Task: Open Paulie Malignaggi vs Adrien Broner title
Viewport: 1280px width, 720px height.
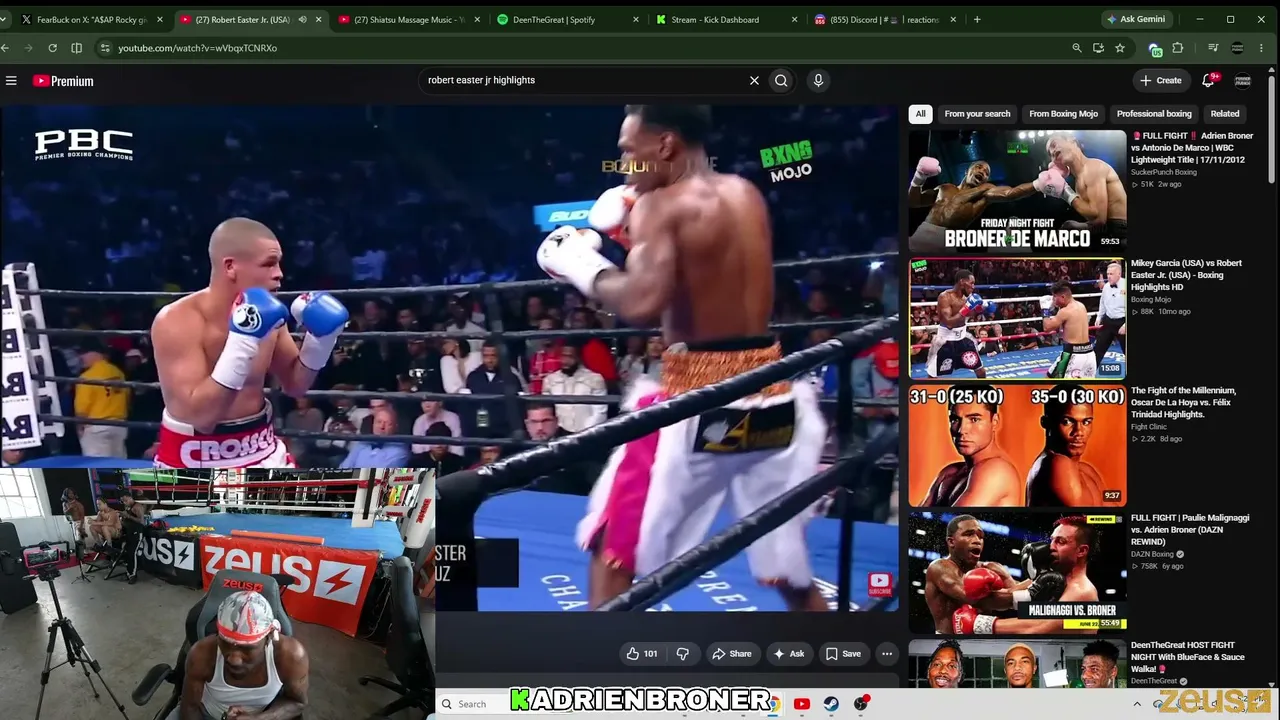Action: [x=1190, y=530]
